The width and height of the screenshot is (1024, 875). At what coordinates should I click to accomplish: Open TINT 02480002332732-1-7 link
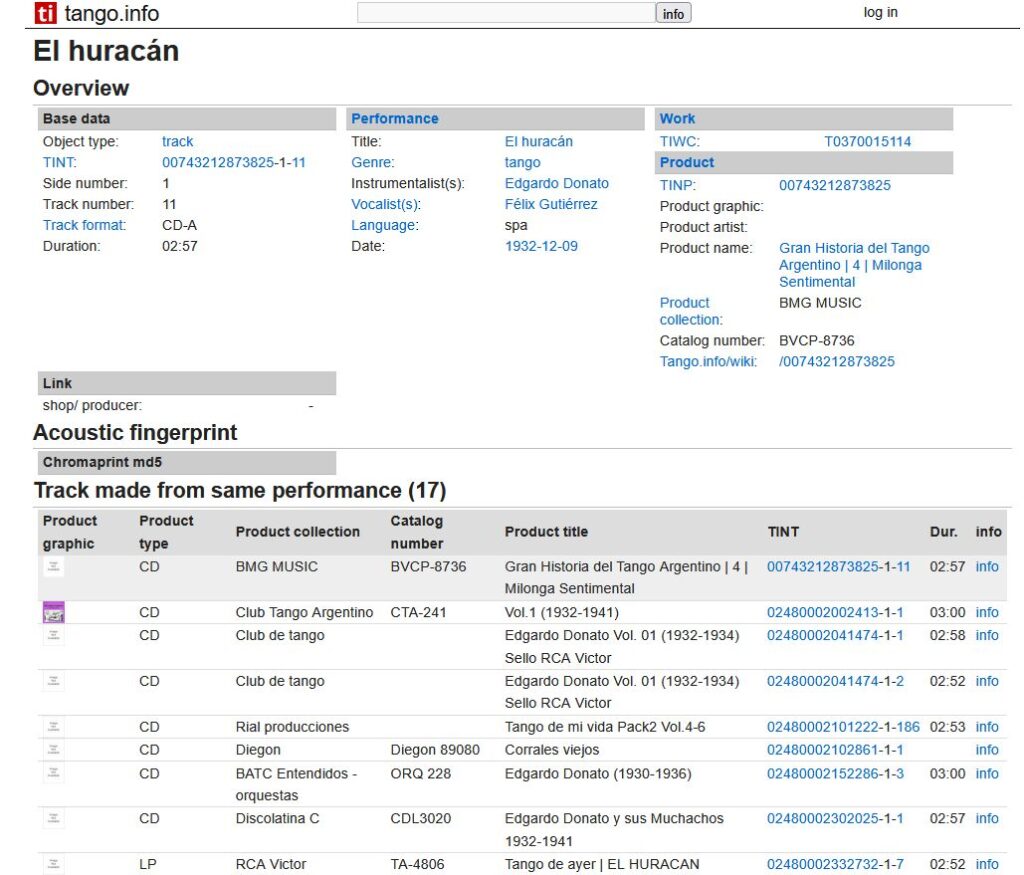coord(835,864)
